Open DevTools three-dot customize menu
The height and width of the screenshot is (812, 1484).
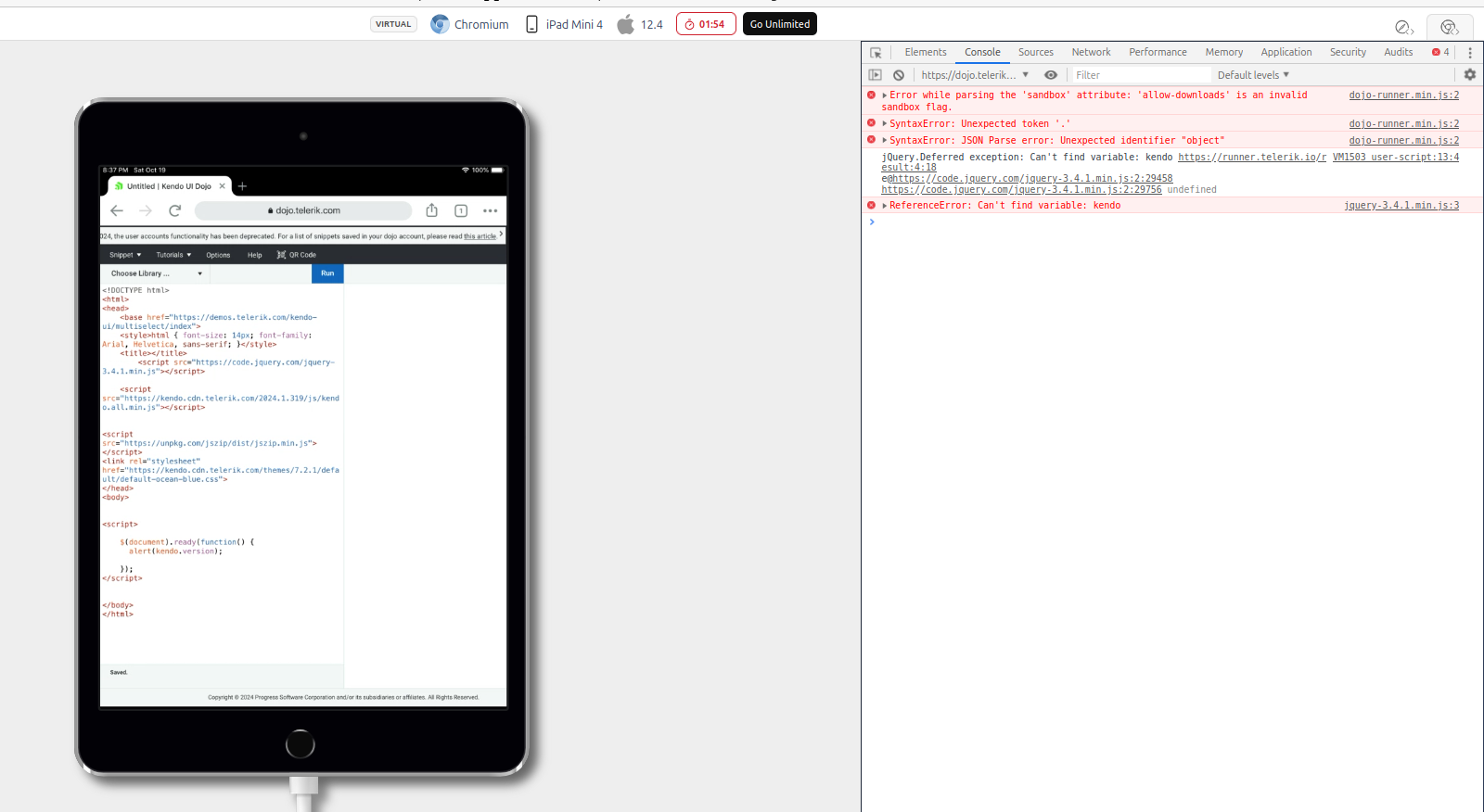click(x=1469, y=53)
